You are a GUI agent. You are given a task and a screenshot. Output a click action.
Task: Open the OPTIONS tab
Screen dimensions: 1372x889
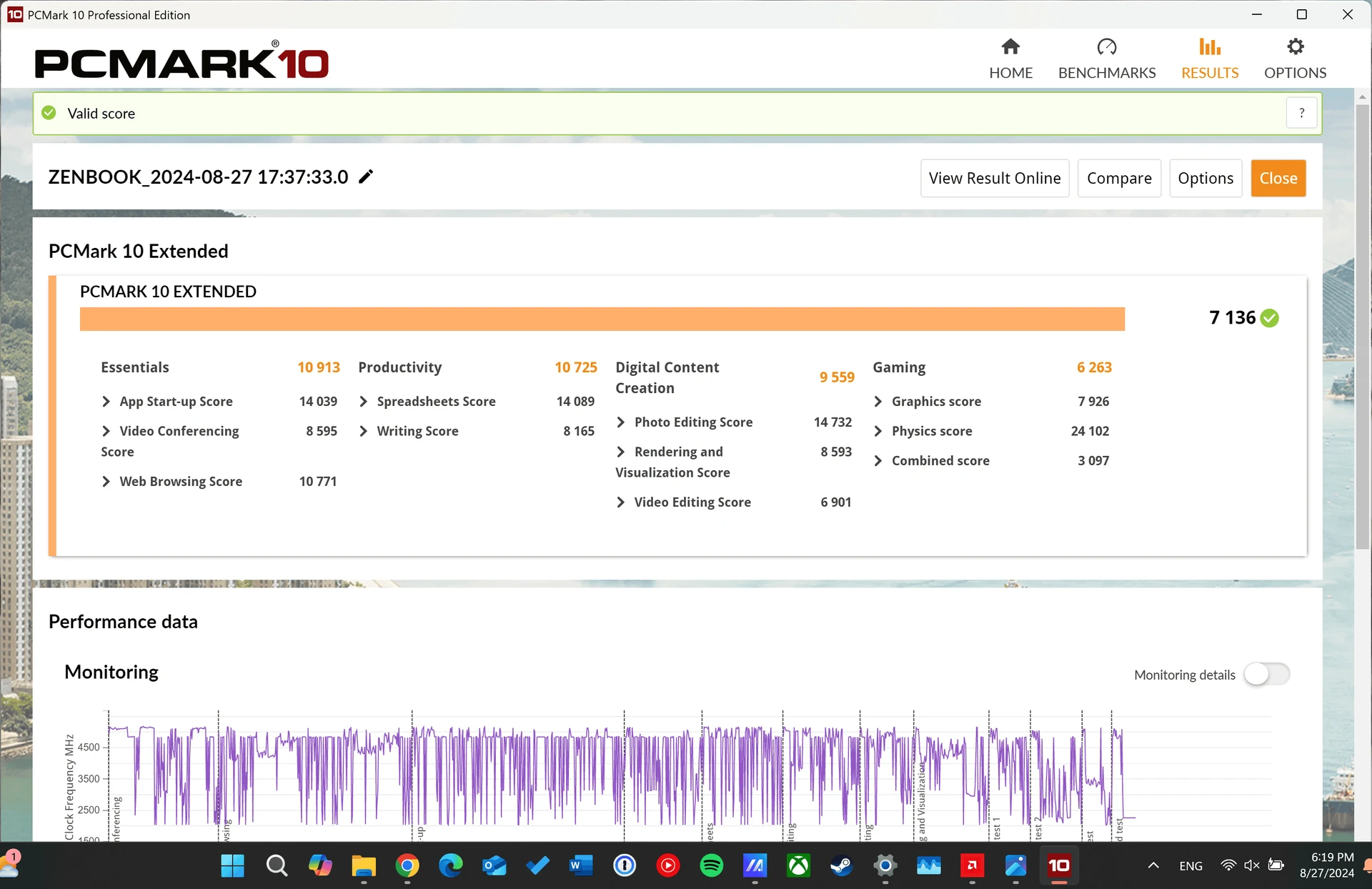coord(1295,59)
